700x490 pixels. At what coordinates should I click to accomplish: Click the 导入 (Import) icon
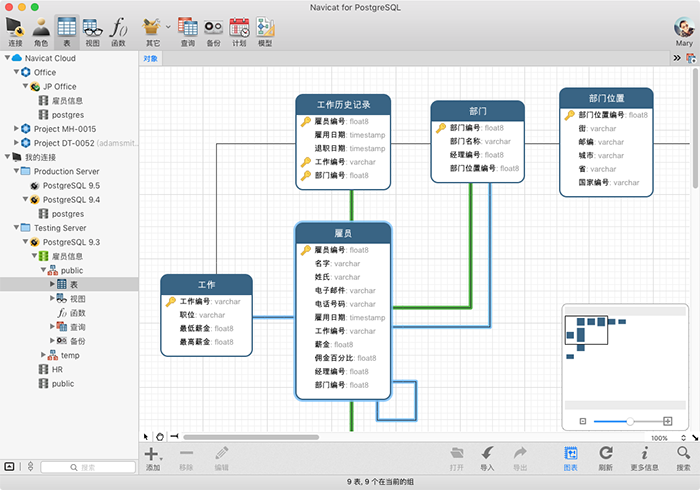pos(487,459)
